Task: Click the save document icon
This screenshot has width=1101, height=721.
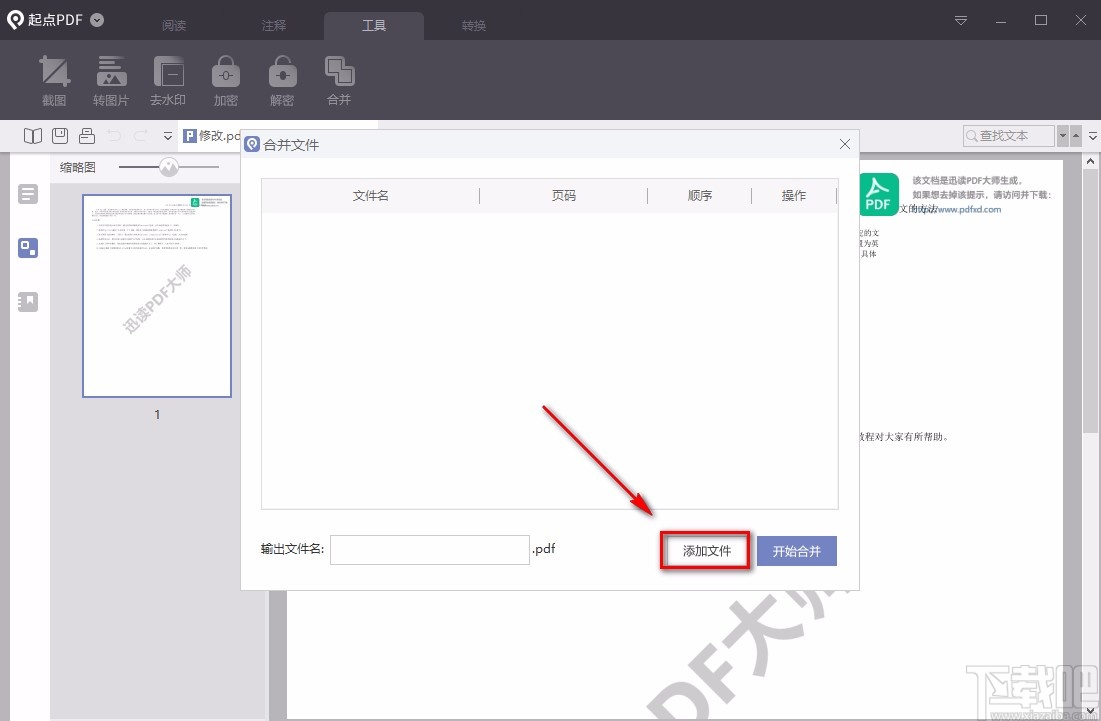Action: click(x=59, y=135)
